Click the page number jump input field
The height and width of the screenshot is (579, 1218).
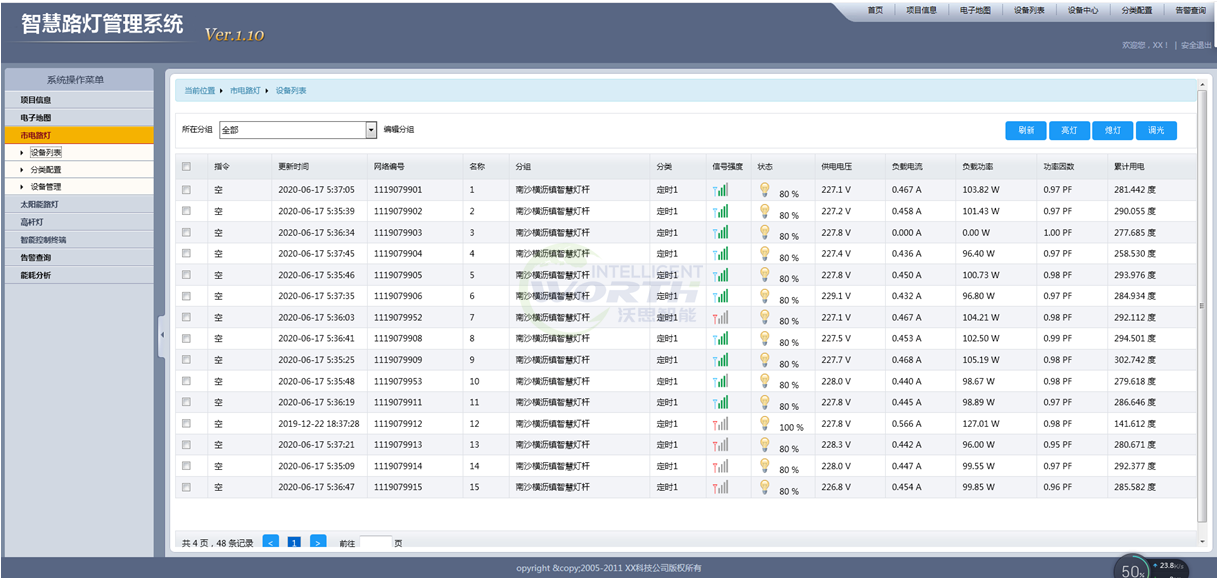coord(375,543)
